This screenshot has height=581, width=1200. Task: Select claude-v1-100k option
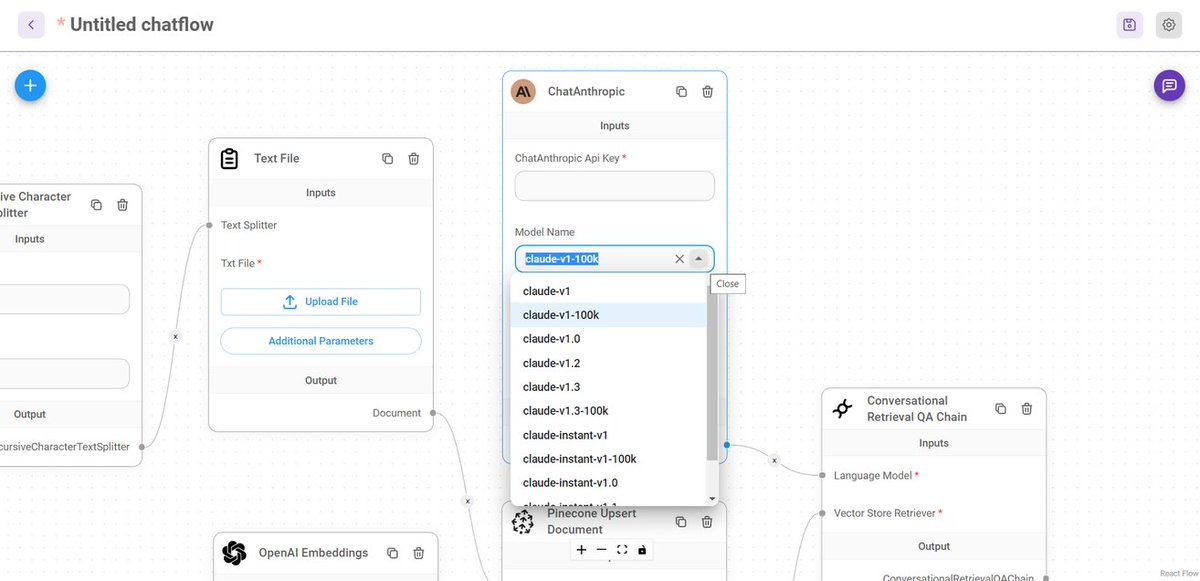608,315
